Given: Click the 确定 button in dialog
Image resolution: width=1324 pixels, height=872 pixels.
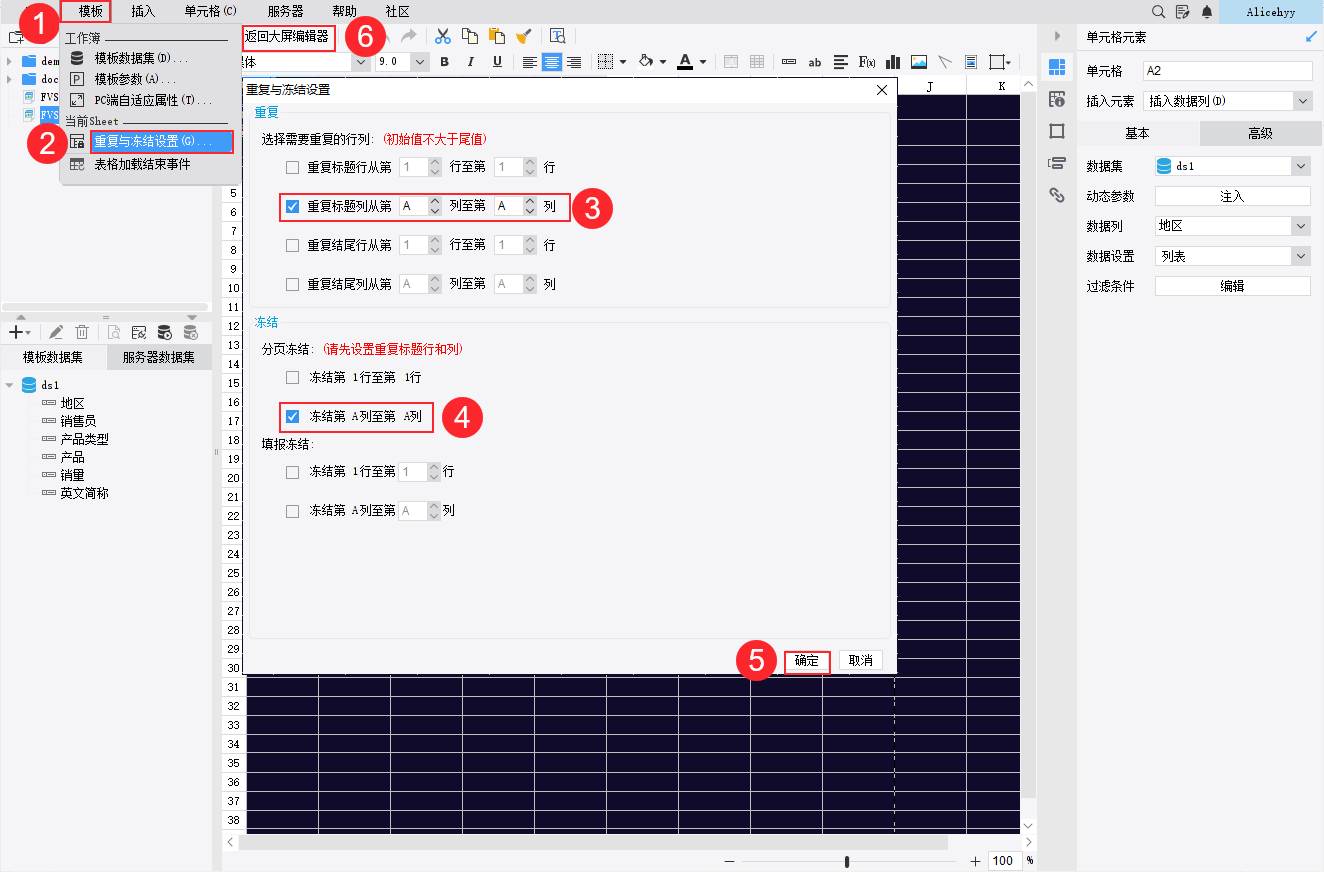Looking at the screenshot, I should tap(807, 661).
